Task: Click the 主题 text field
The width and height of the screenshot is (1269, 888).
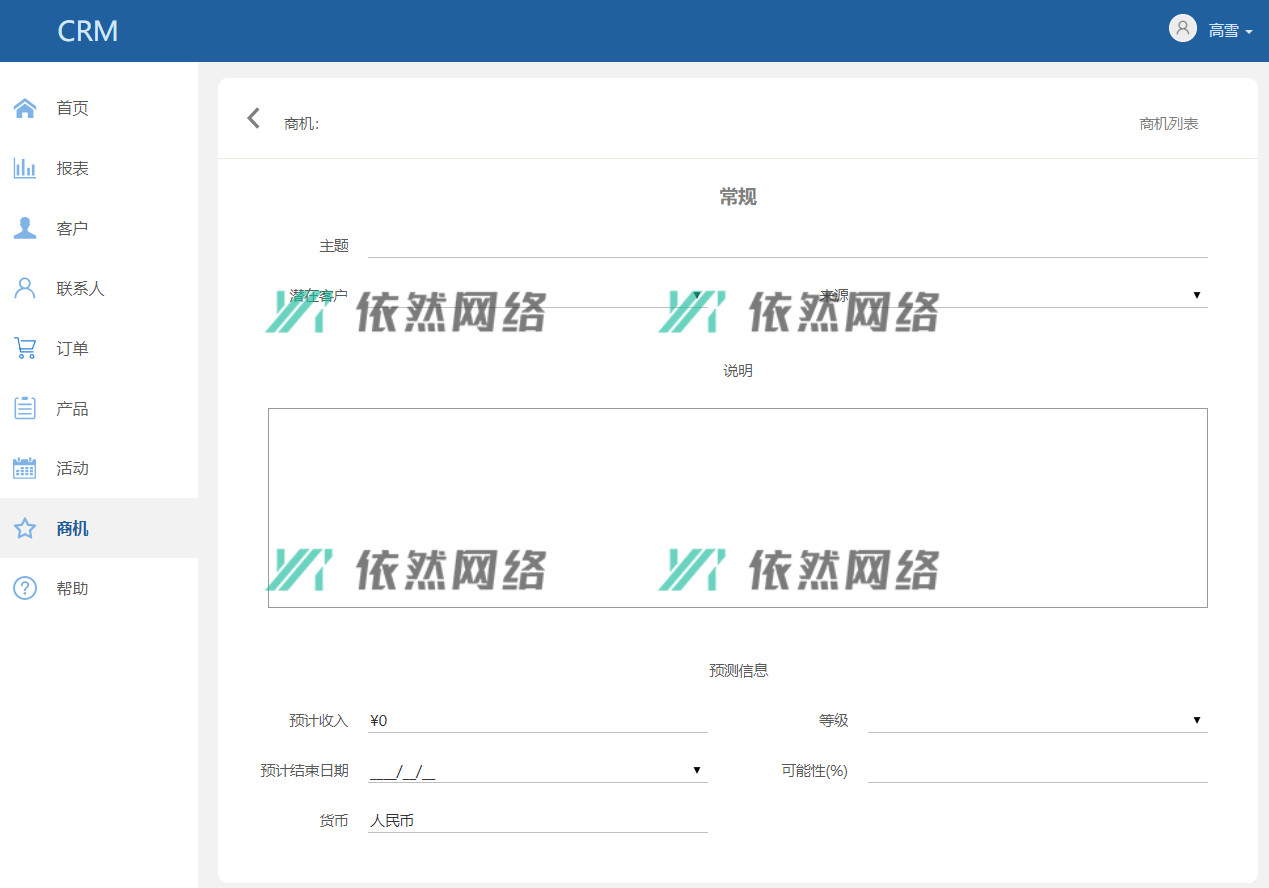Action: 787,245
